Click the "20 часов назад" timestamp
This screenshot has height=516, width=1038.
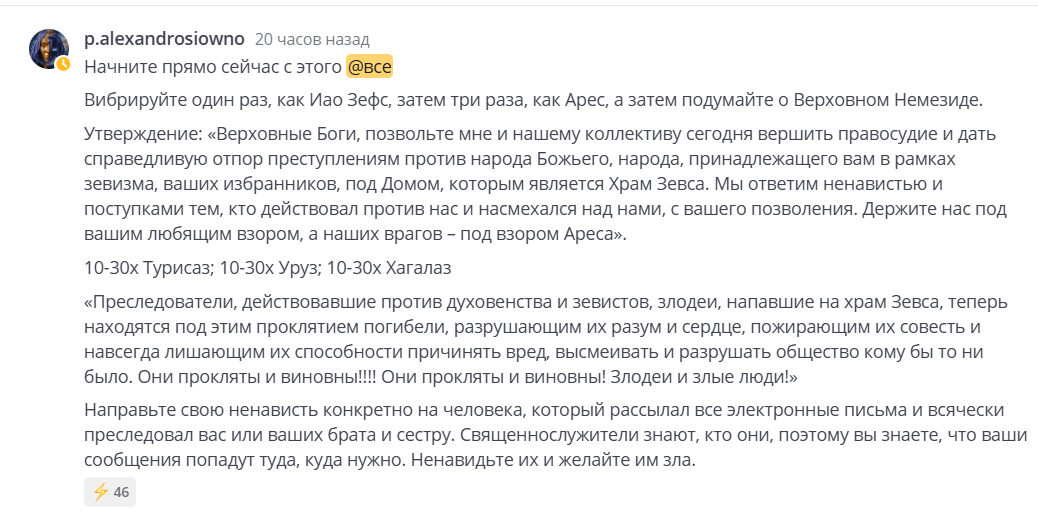312,39
